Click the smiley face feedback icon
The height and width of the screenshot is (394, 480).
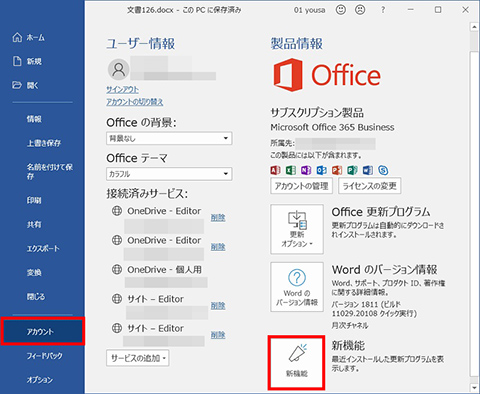(341, 10)
